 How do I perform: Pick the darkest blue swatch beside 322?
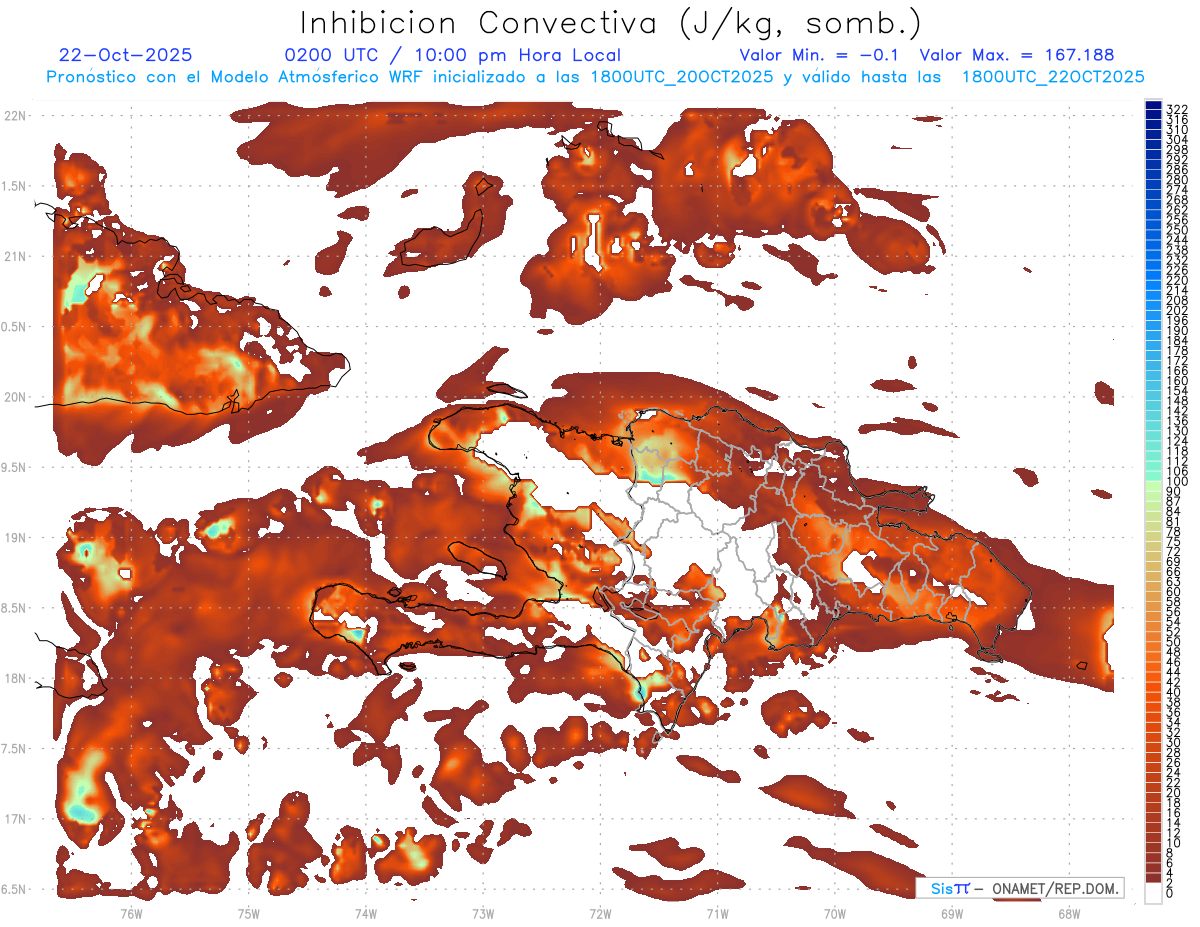[x=1154, y=105]
